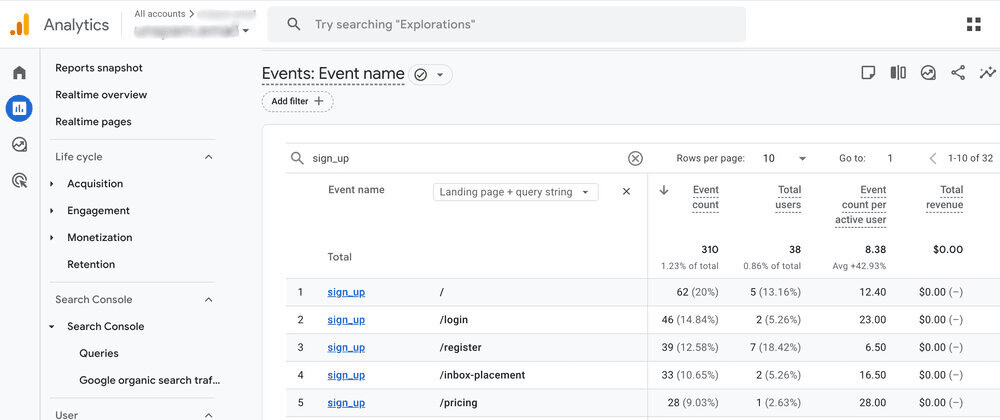Click the Analytics search field
1000x420 pixels.
[506, 24]
